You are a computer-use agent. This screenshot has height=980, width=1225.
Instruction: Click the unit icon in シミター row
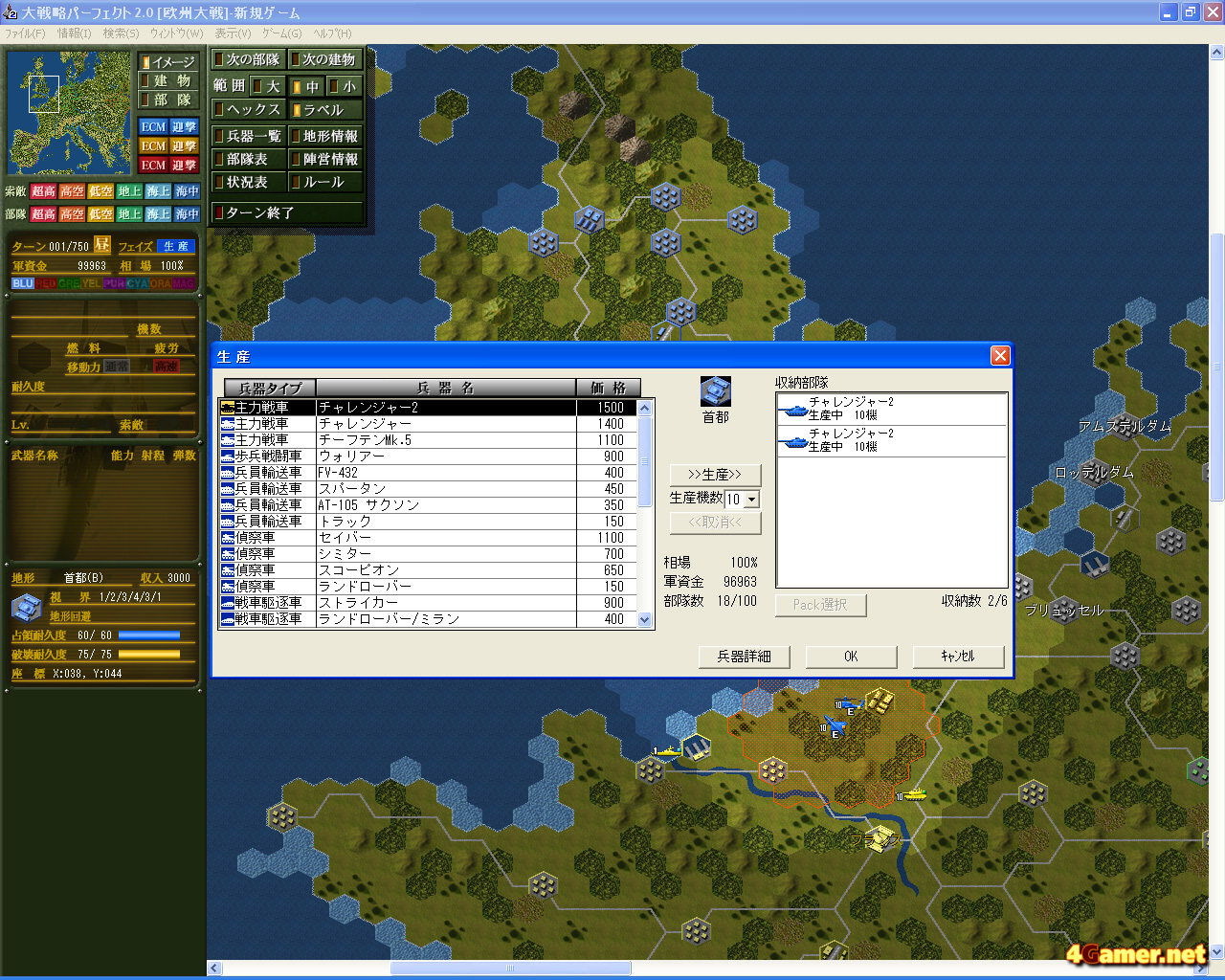(228, 554)
